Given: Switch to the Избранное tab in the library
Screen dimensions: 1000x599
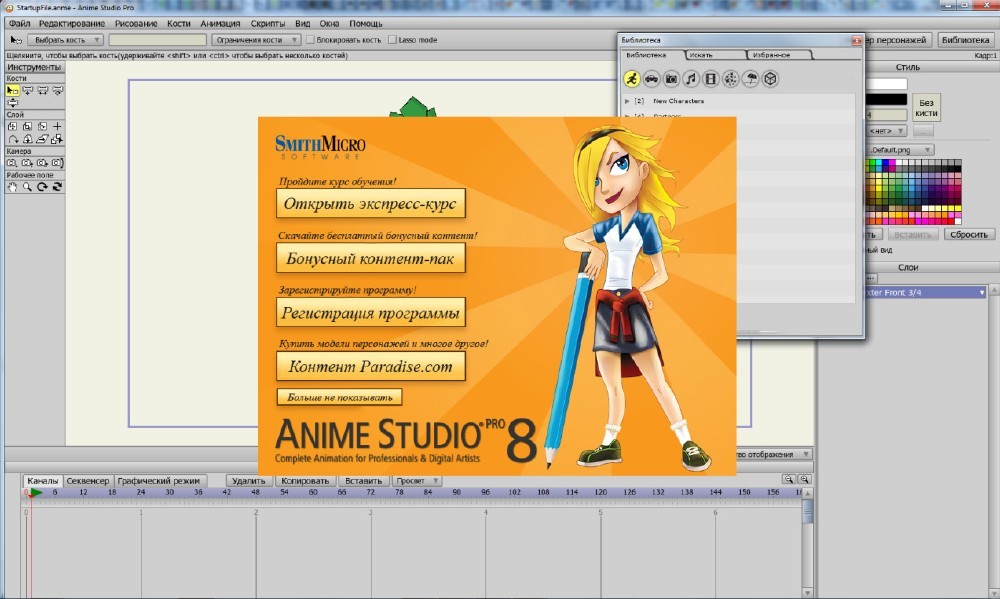Looking at the screenshot, I should (x=779, y=55).
